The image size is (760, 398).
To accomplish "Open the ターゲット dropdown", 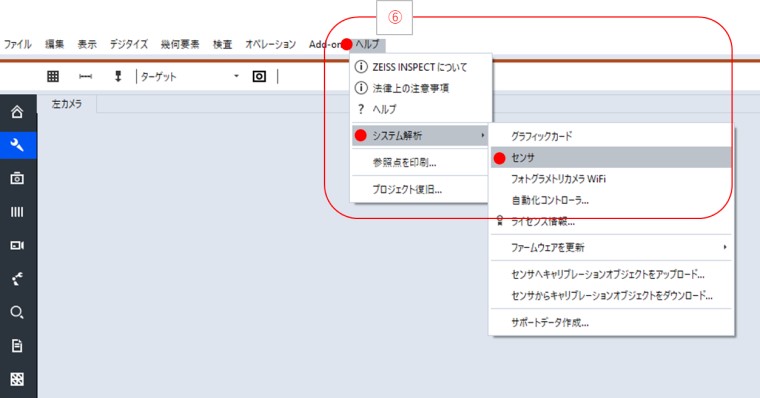I will 189,76.
